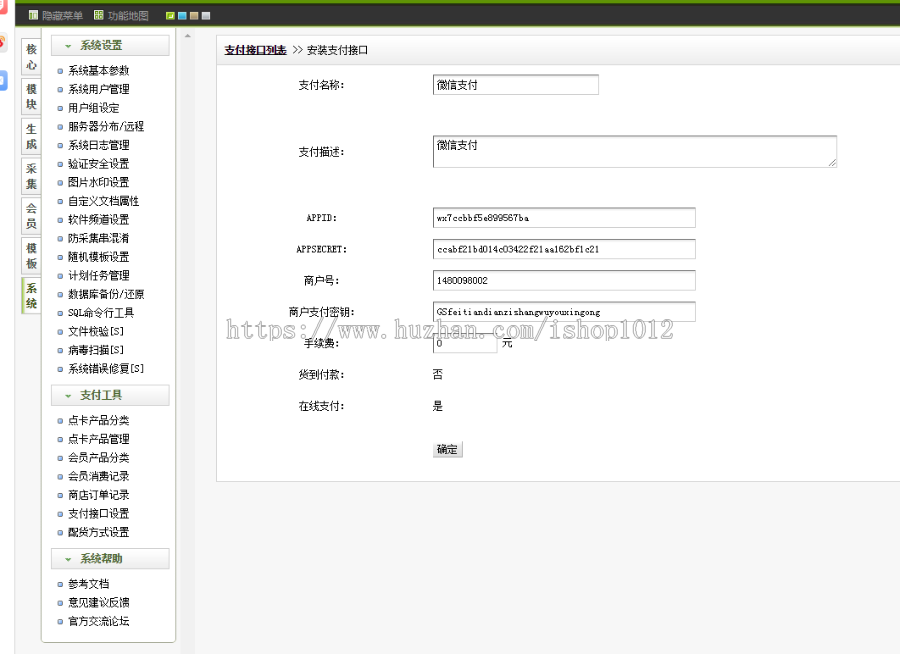Open 配货方式设置 page
The image size is (900, 654).
99,532
